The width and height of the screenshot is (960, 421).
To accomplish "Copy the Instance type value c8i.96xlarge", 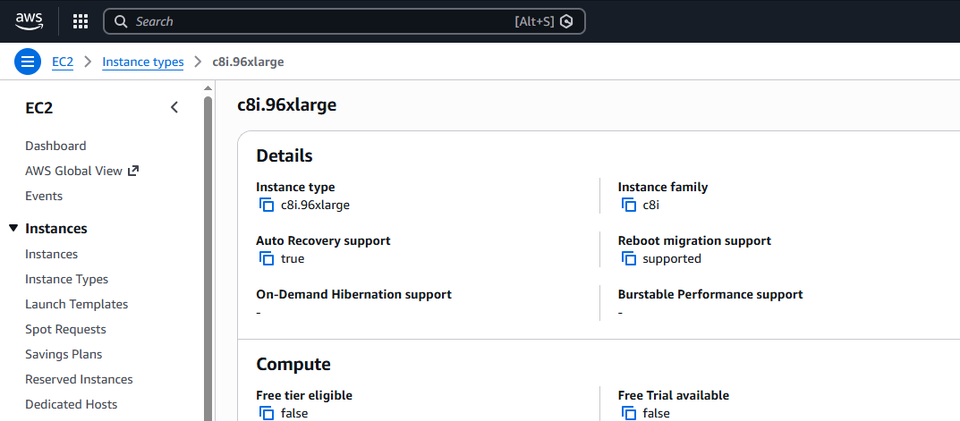I will click(x=266, y=205).
